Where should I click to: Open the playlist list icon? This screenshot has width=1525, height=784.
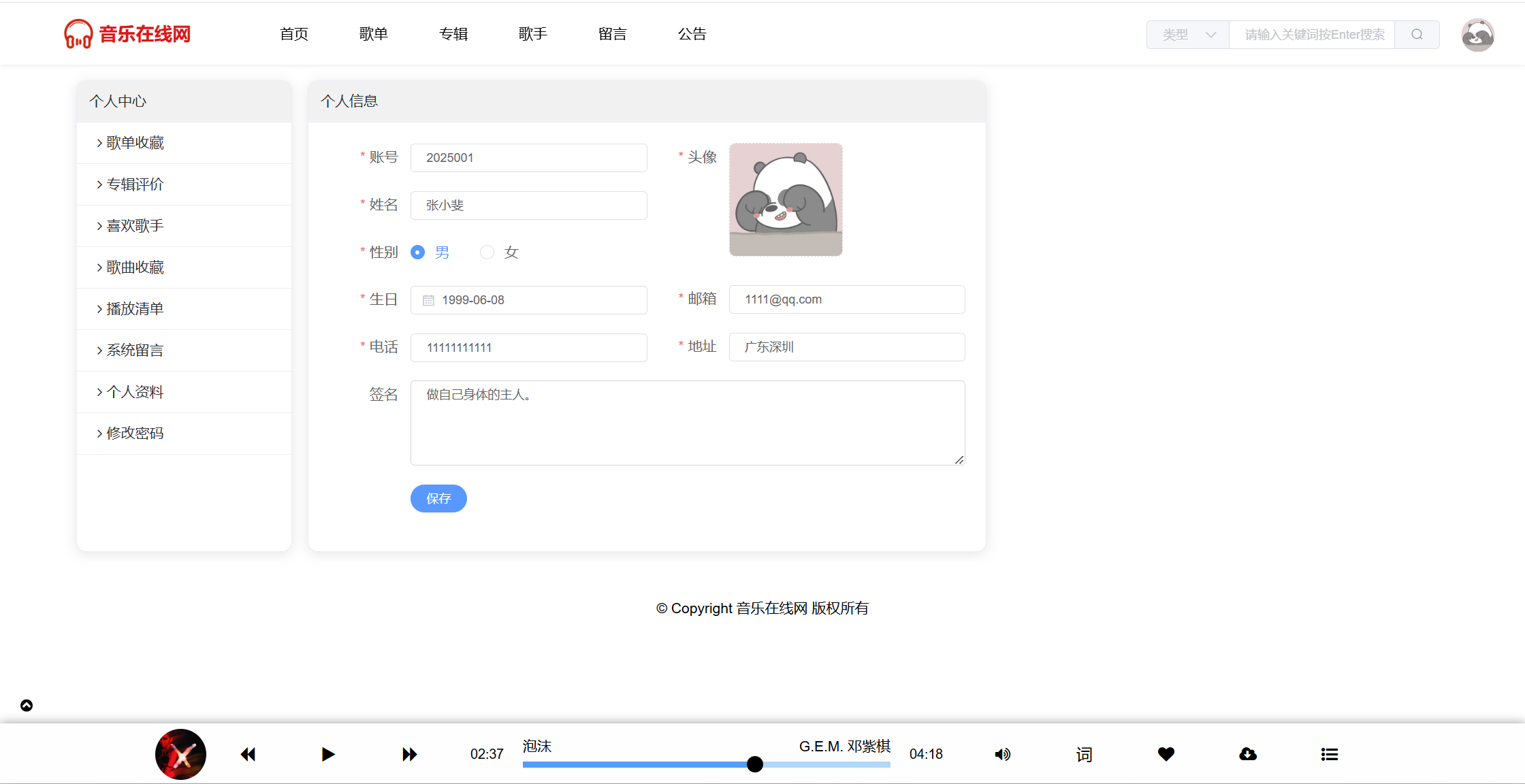click(1329, 754)
